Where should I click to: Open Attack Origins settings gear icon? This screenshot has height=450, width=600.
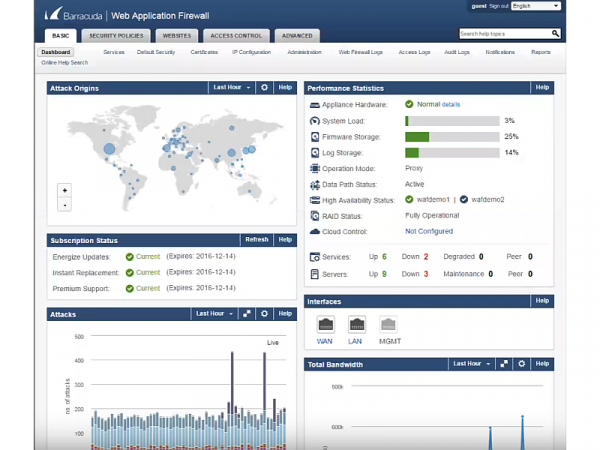[x=264, y=88]
